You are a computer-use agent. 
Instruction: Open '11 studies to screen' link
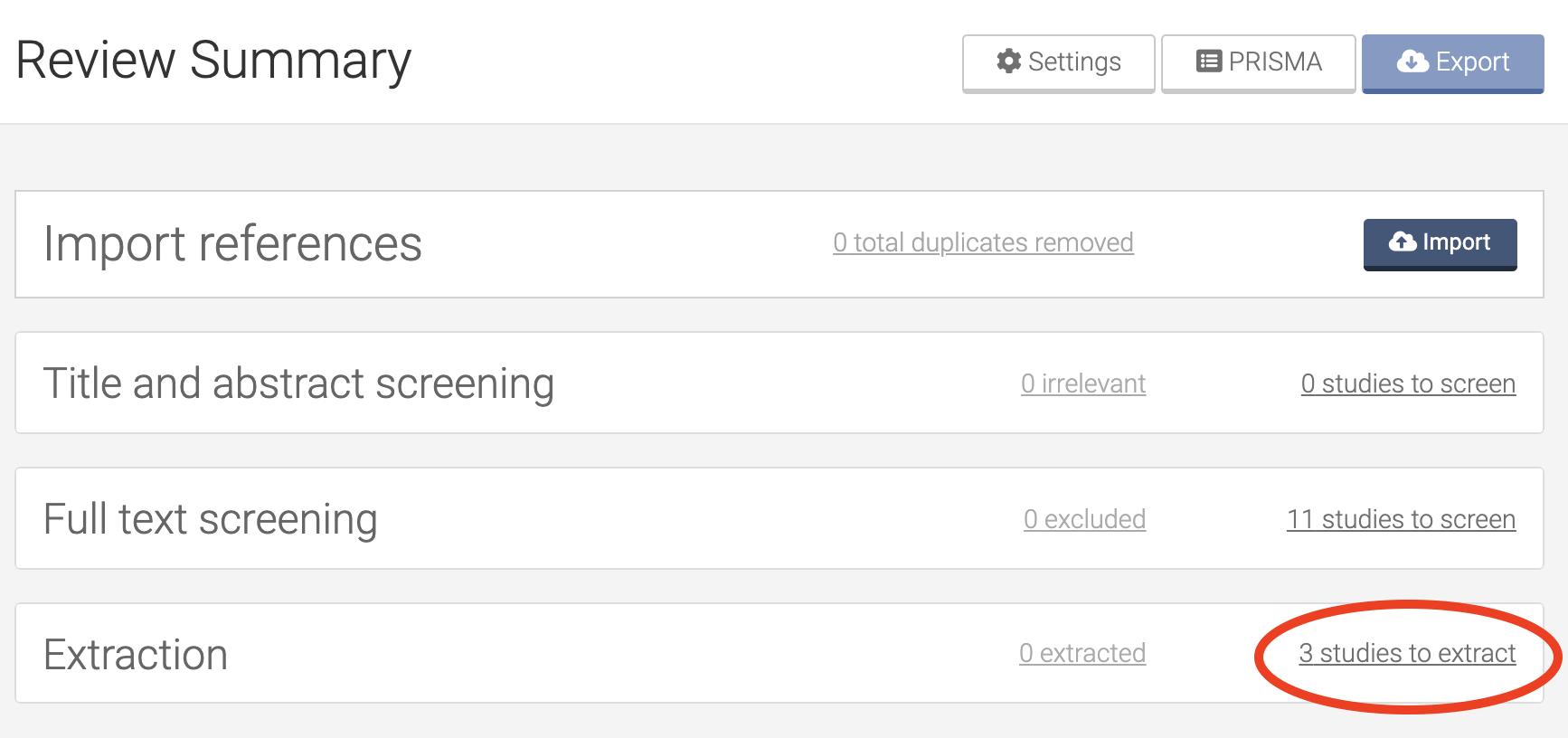[1401, 519]
